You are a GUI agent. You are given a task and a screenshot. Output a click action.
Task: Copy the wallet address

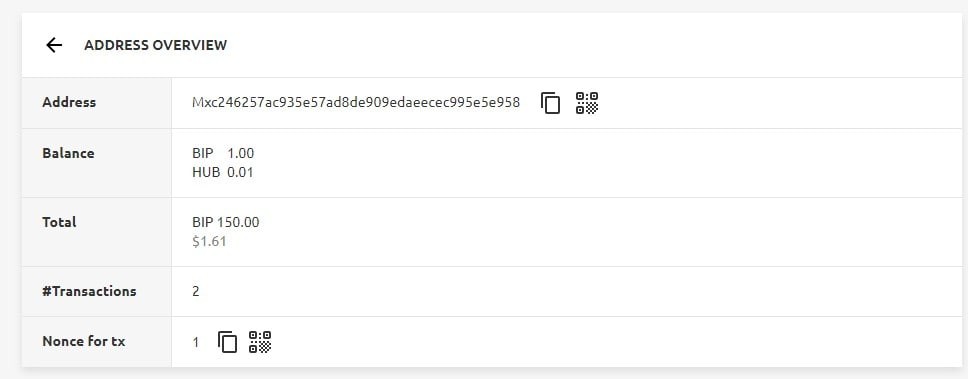[x=550, y=102]
